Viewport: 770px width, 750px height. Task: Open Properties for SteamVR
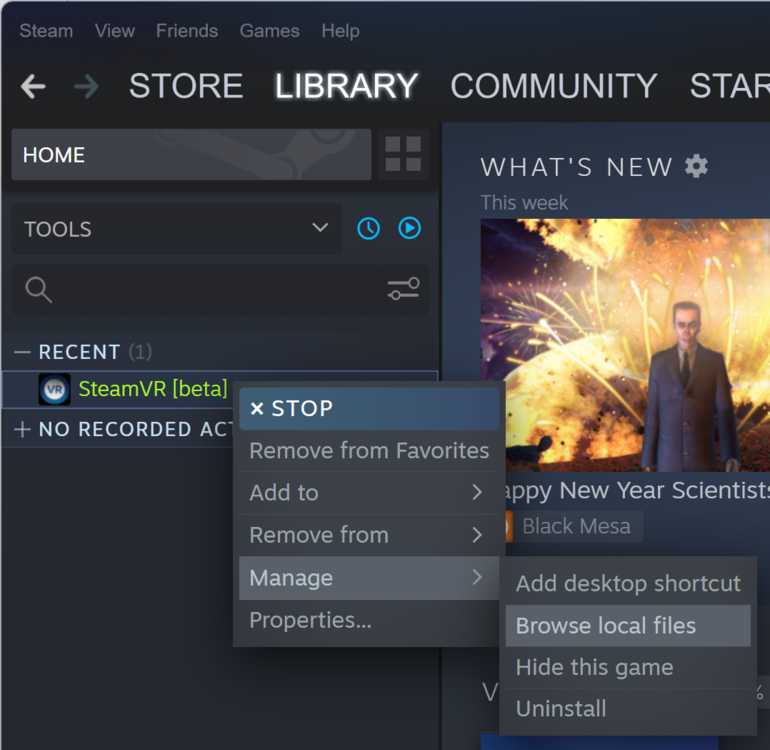[x=369, y=620]
